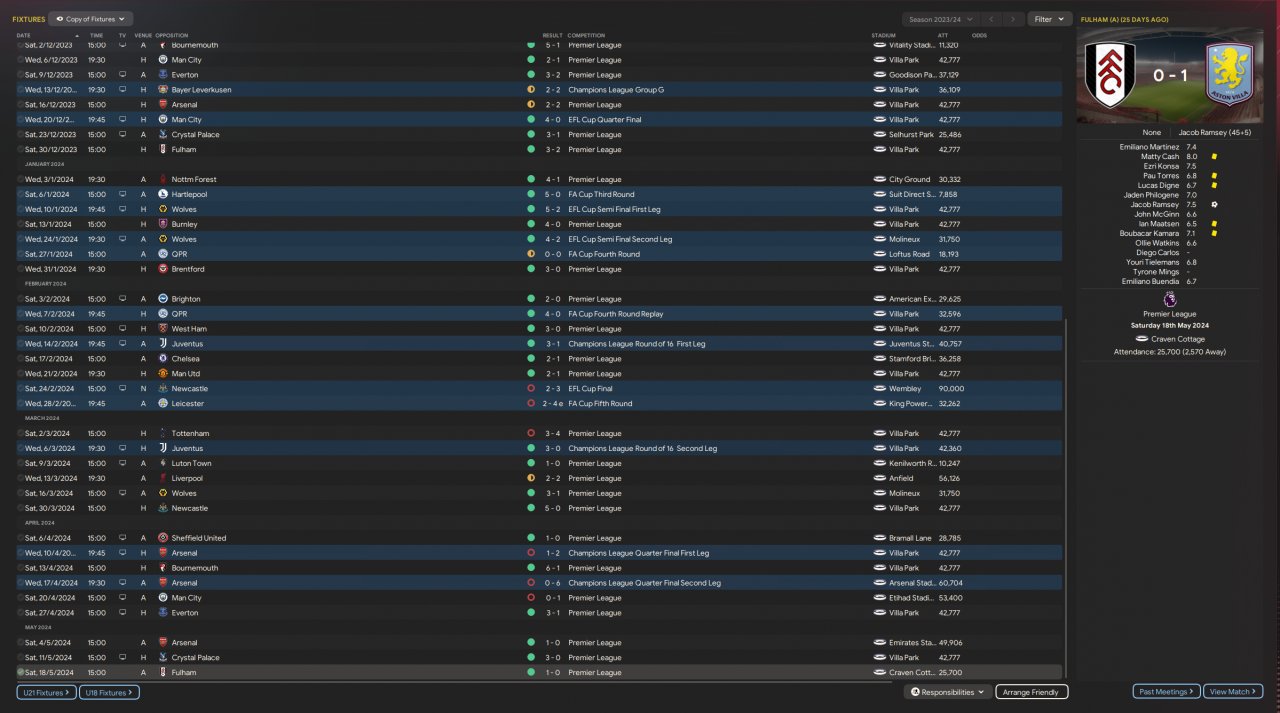Go to the previous season with the left arrow

tap(990, 19)
